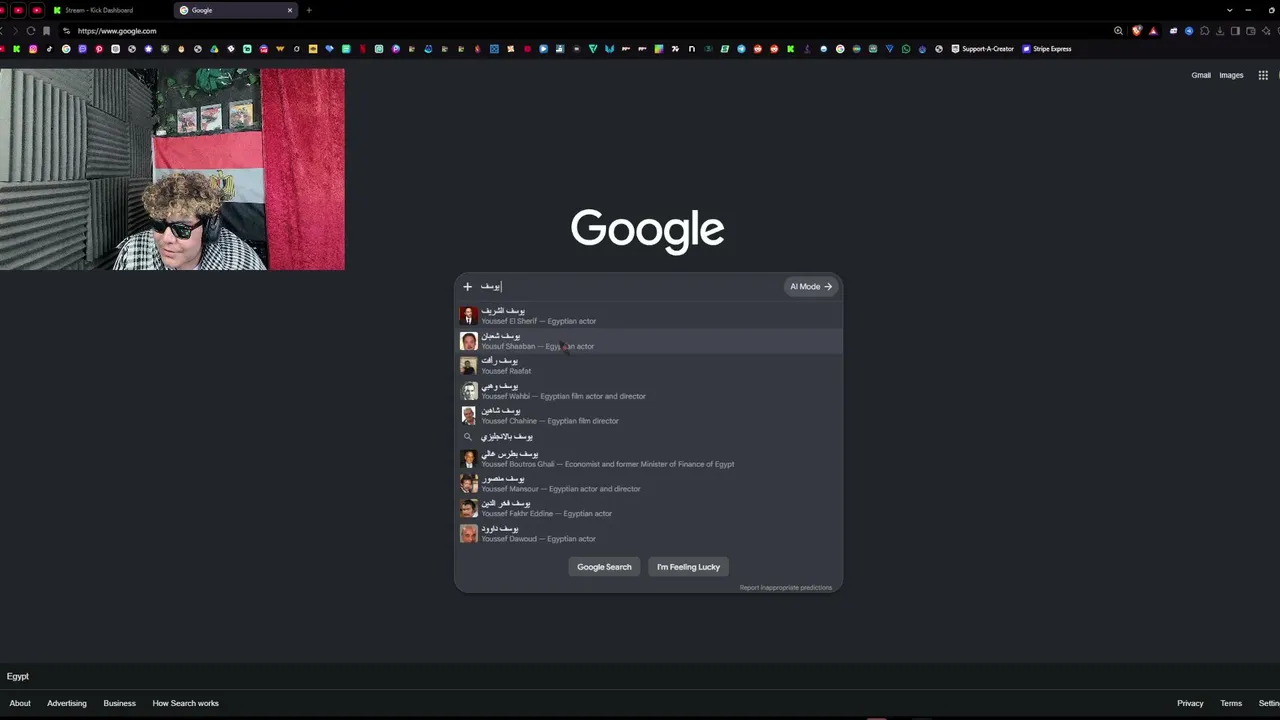Switch to the Stream - Kick Dashboard tab

110,10
